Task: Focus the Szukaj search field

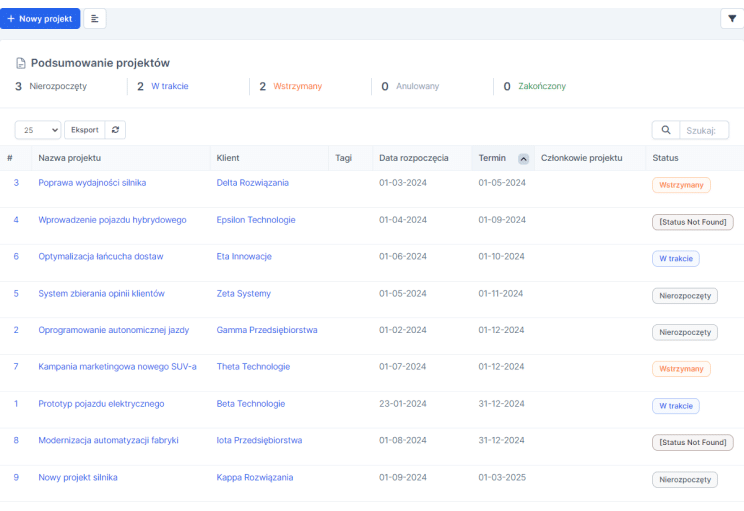Action: coord(705,130)
